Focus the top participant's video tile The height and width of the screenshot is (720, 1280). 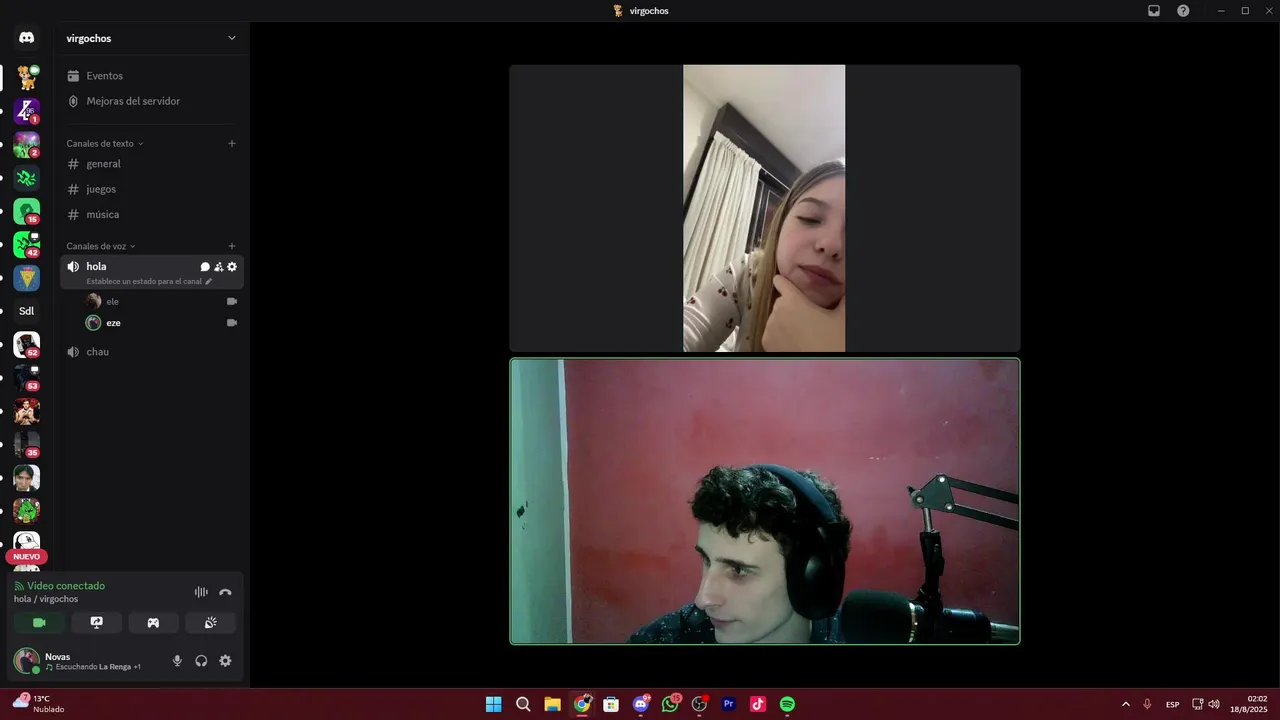click(x=765, y=208)
